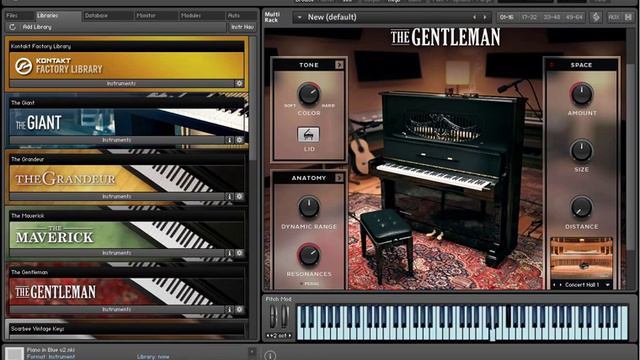
Task: Switch to the Database tab
Action: [107, 16]
